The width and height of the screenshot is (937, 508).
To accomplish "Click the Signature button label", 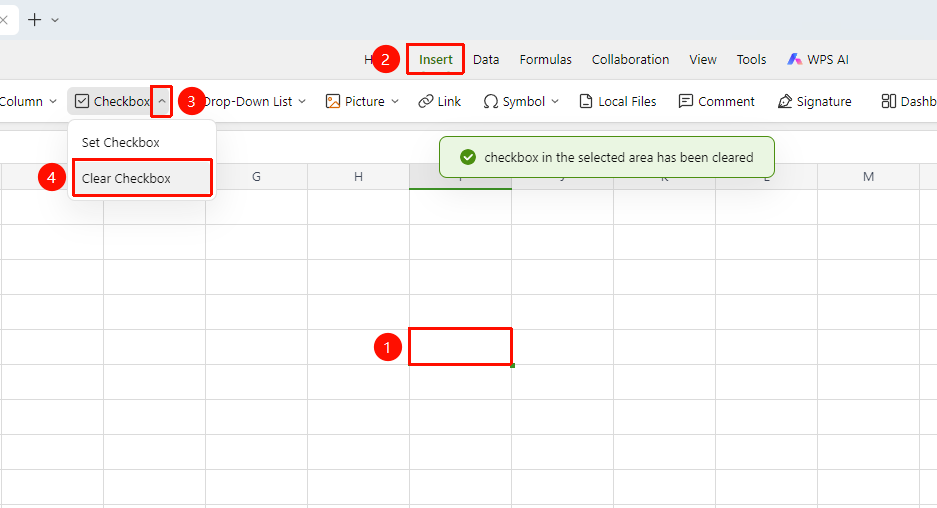I will 824,102.
